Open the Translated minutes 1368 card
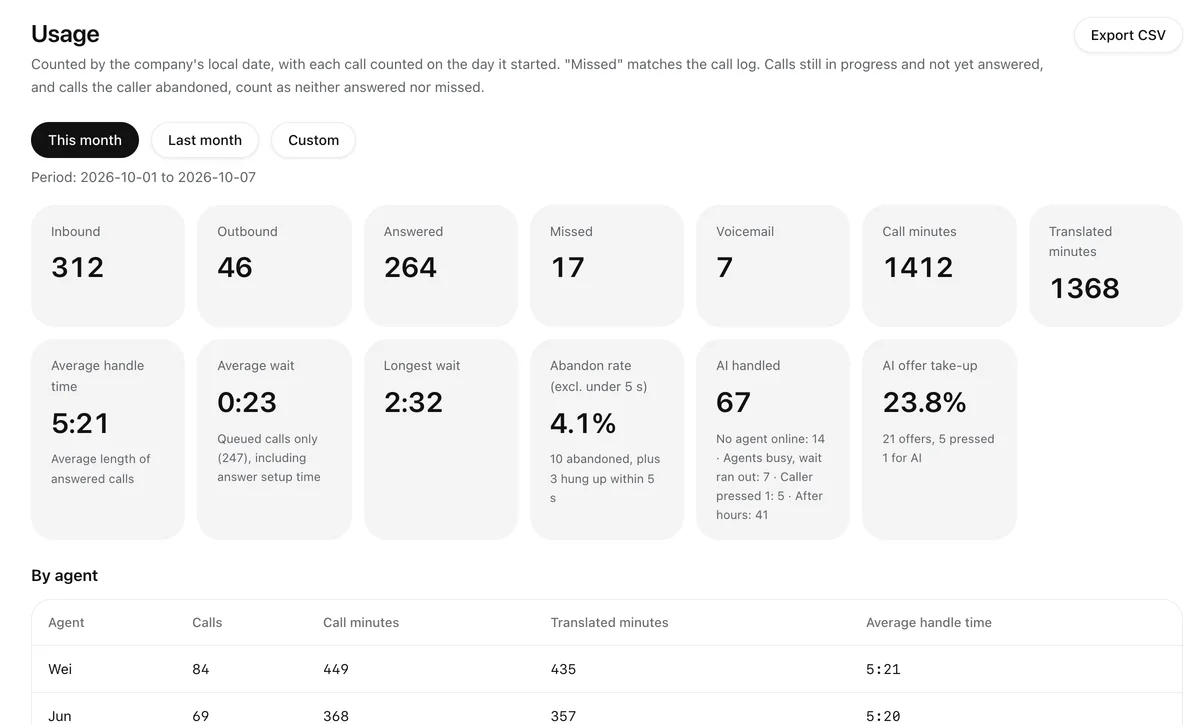Screen dimensions: 1200x725 1106,266
